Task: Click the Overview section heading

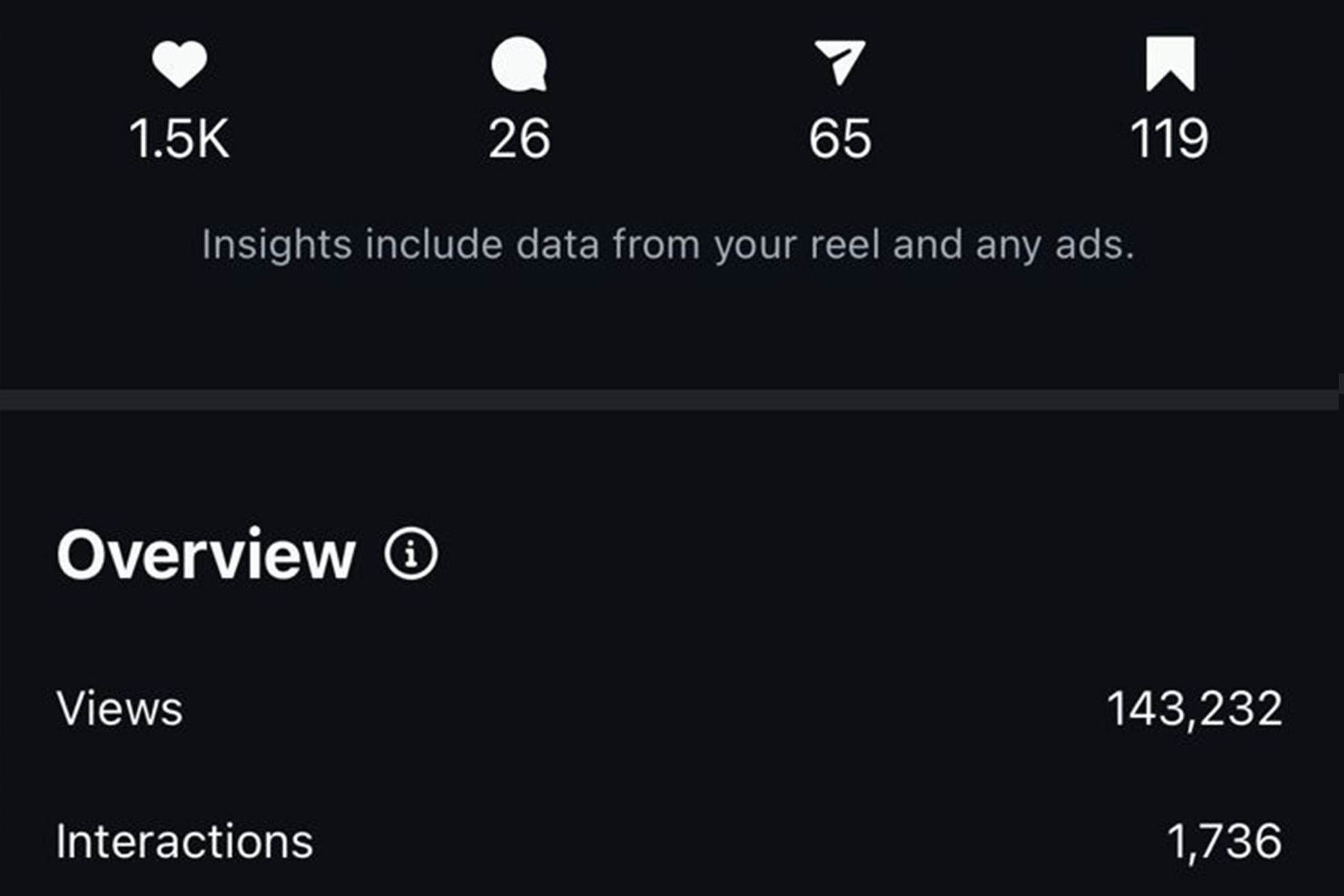Action: tap(206, 555)
